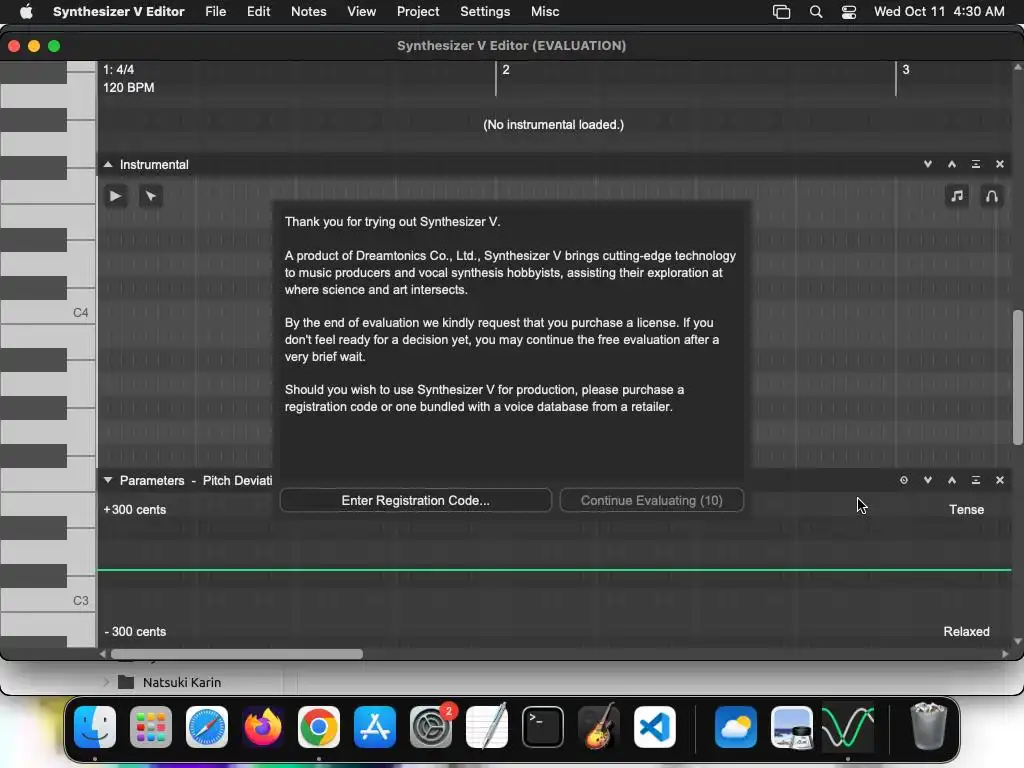Move the Instrumental panel down with the chevron
1024x768 pixels.
point(927,165)
